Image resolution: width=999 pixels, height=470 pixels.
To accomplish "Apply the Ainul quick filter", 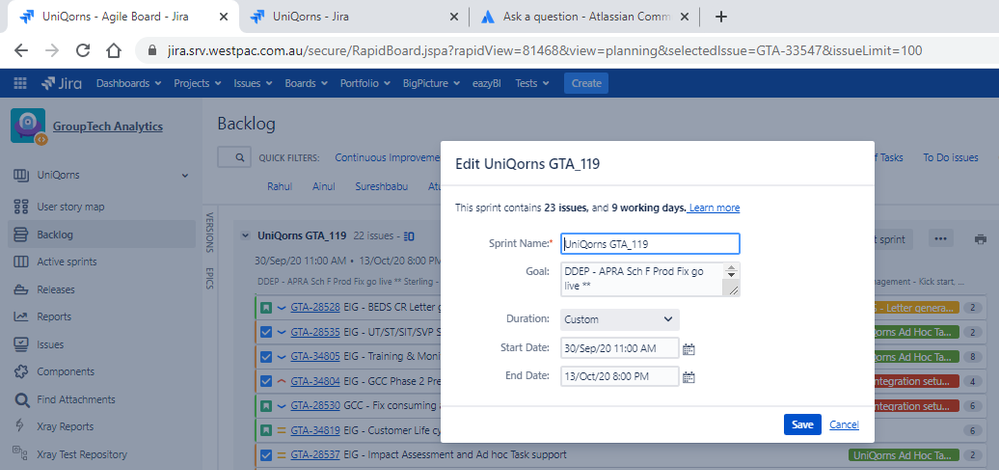I will tap(324, 187).
